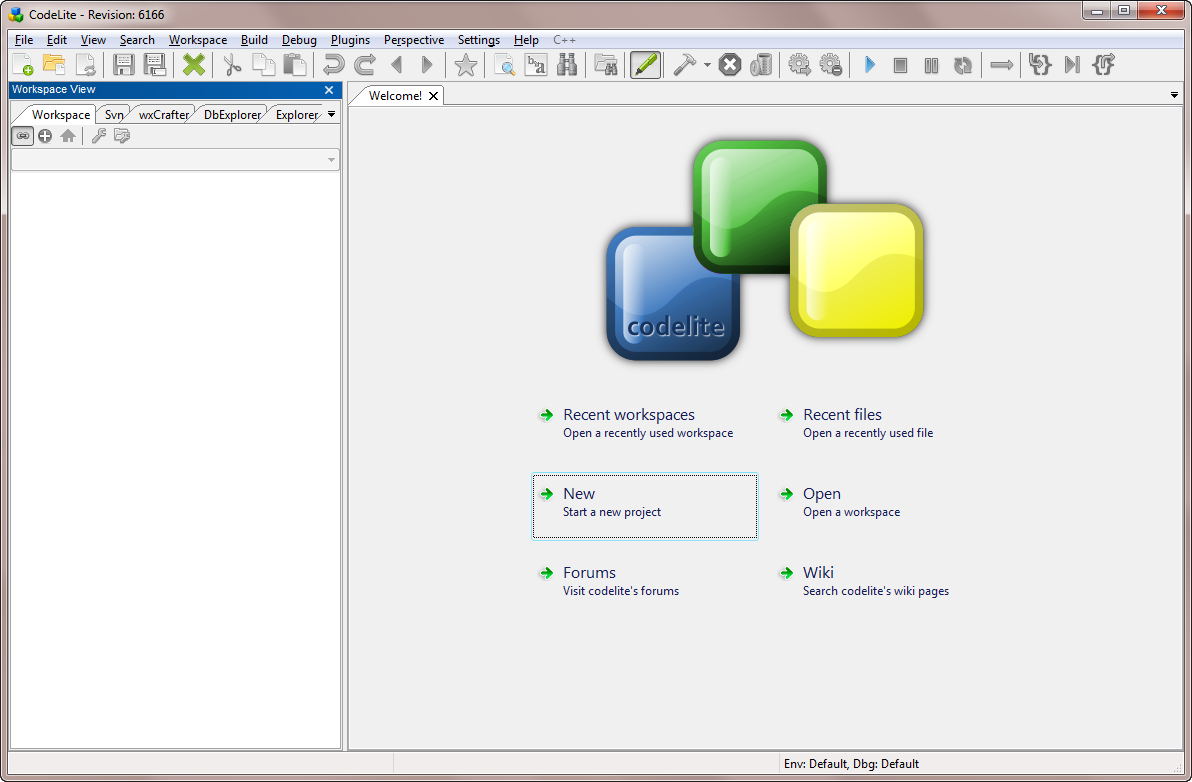
Task: Expand the build hammer dropdown arrow
Action: (707, 65)
